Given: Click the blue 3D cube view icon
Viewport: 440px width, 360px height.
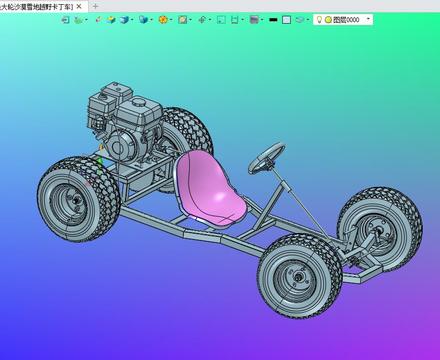Looking at the screenshot, I should coord(124,20).
